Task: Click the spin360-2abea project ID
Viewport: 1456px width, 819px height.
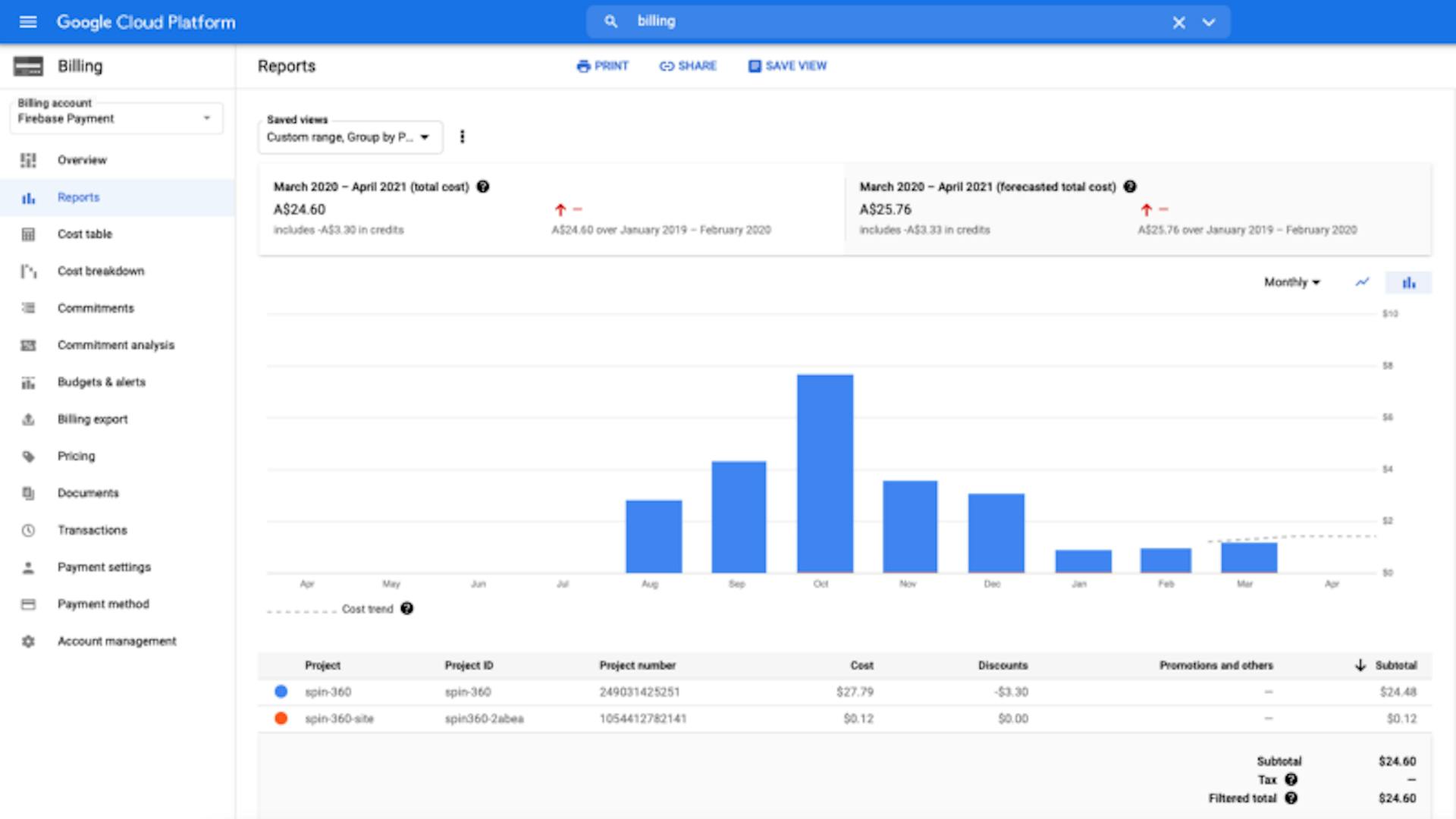Action: click(484, 718)
